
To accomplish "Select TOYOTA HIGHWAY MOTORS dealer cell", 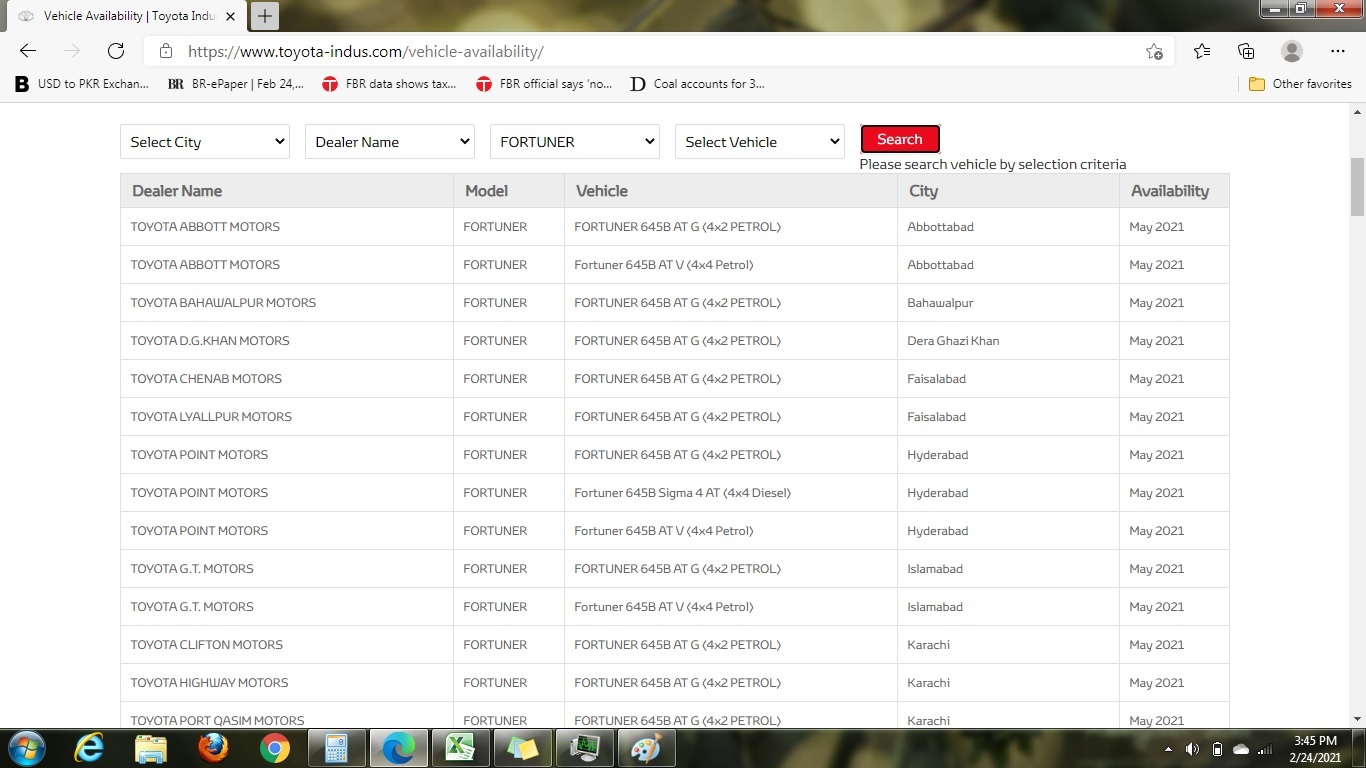I will tap(287, 683).
